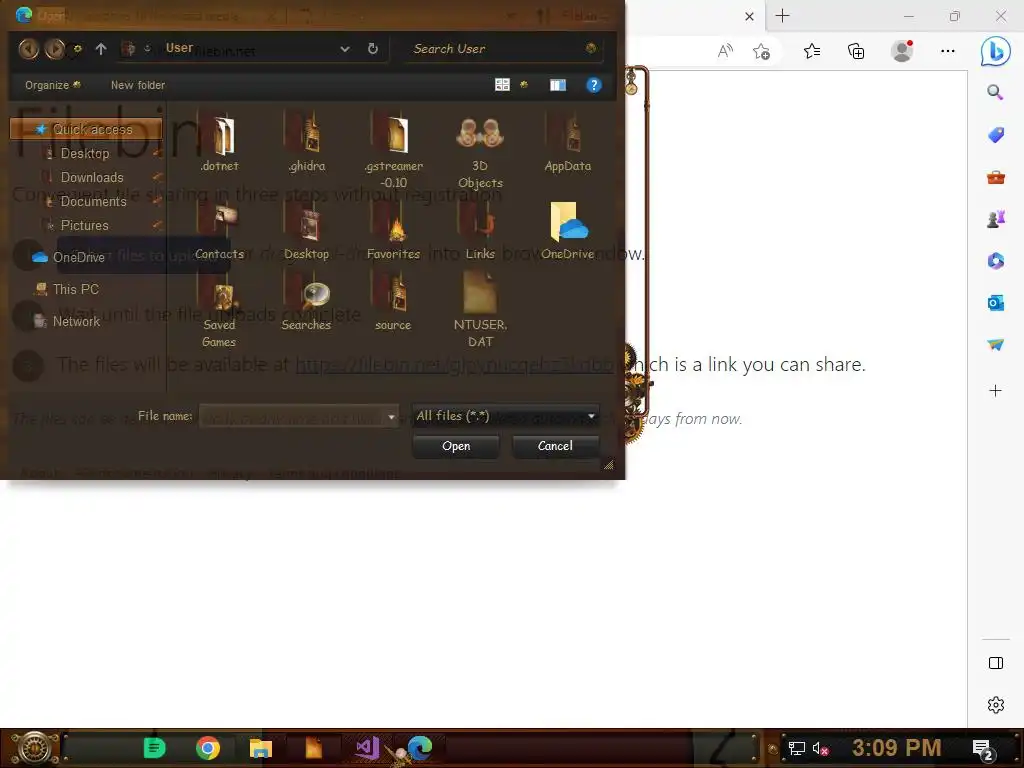Expand the view options dropdown arrow
The image size is (1024, 768).
pyautogui.click(x=524, y=85)
